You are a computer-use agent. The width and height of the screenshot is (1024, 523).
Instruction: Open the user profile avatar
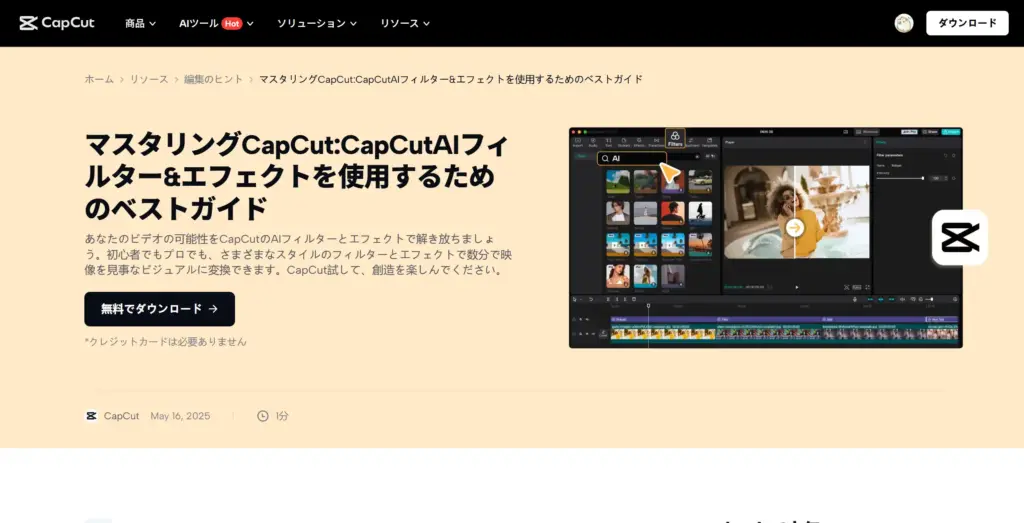pyautogui.click(x=904, y=23)
